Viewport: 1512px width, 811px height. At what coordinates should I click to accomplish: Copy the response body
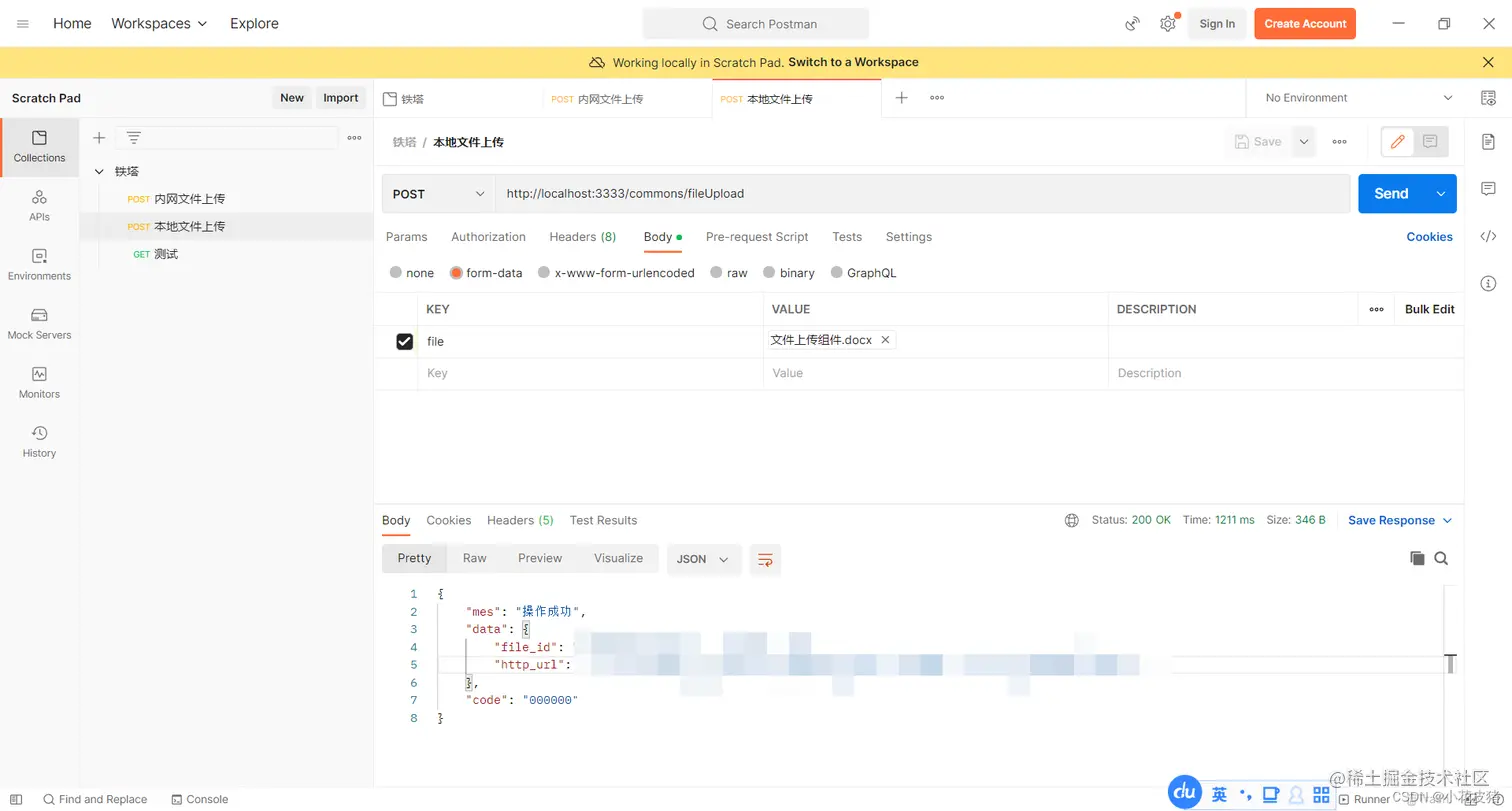[x=1417, y=559]
